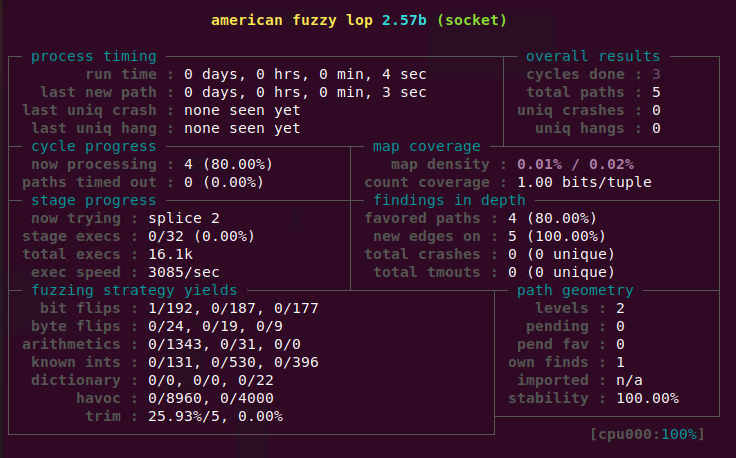The height and width of the screenshot is (458, 736).
Task: Click known ints value '0/131, 0/530, 0/396'
Action: point(233,362)
